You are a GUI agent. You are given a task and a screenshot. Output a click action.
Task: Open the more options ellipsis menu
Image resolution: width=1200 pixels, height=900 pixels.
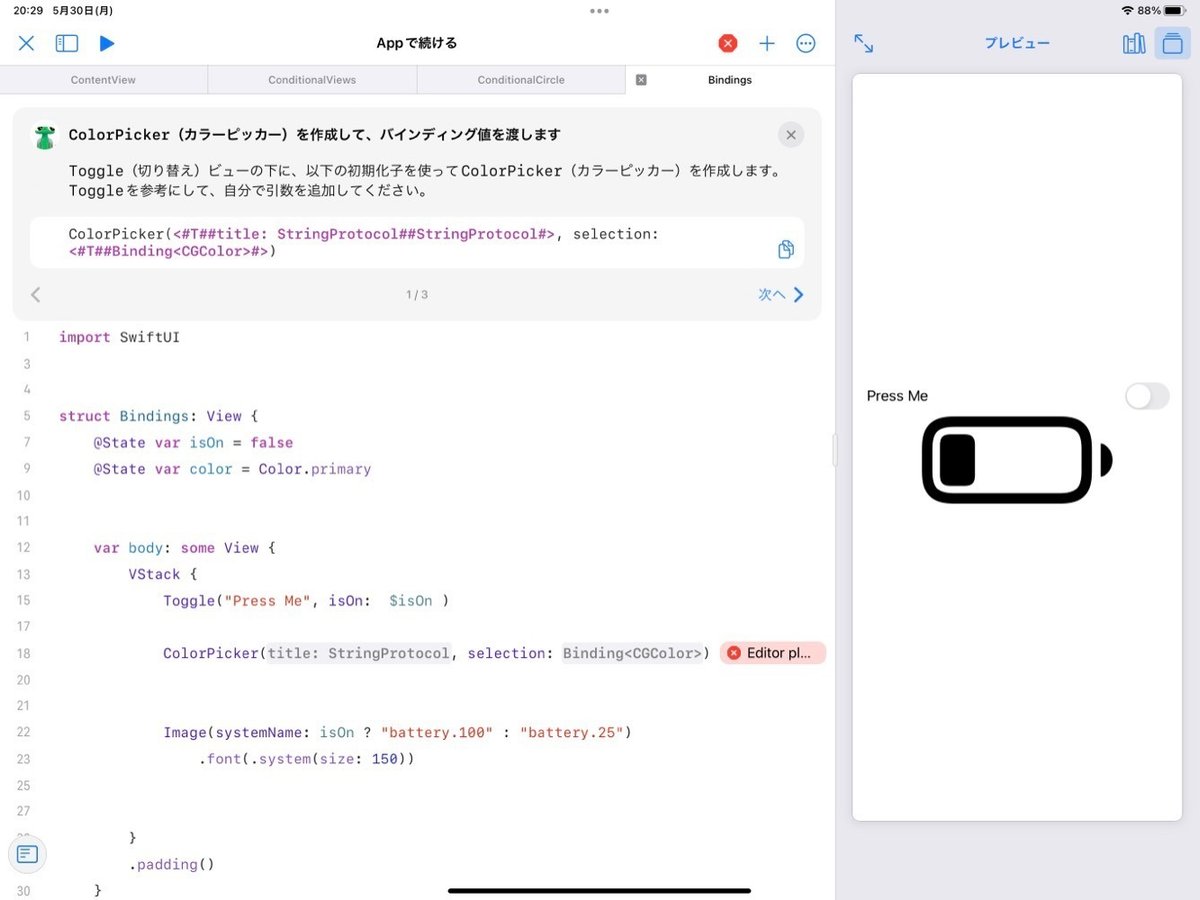(x=806, y=43)
